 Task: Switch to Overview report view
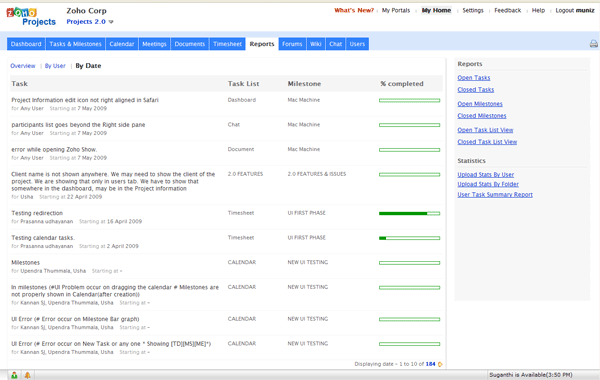[23, 66]
